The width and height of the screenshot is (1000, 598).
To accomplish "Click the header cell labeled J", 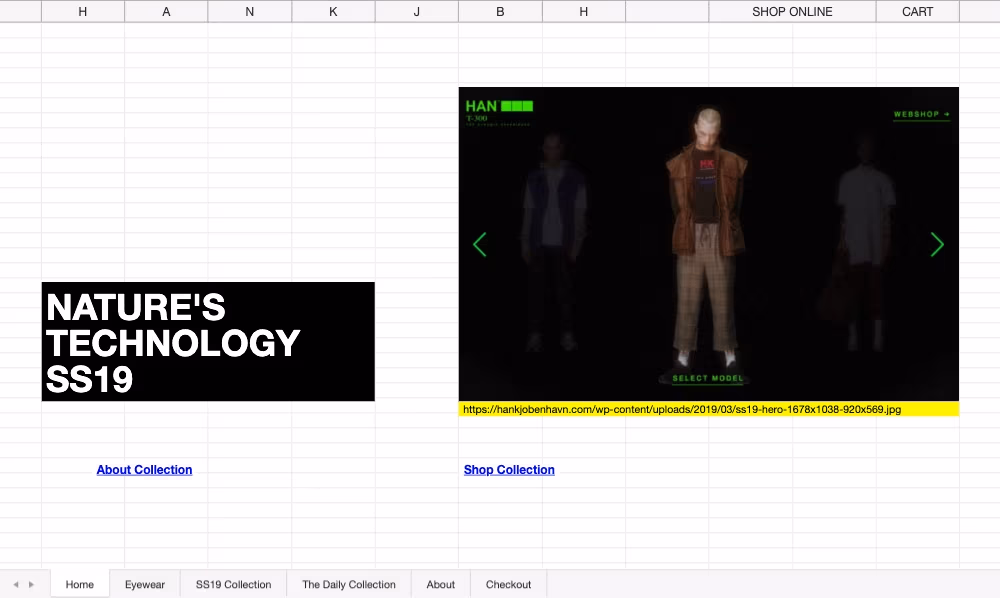I will coord(416,11).
